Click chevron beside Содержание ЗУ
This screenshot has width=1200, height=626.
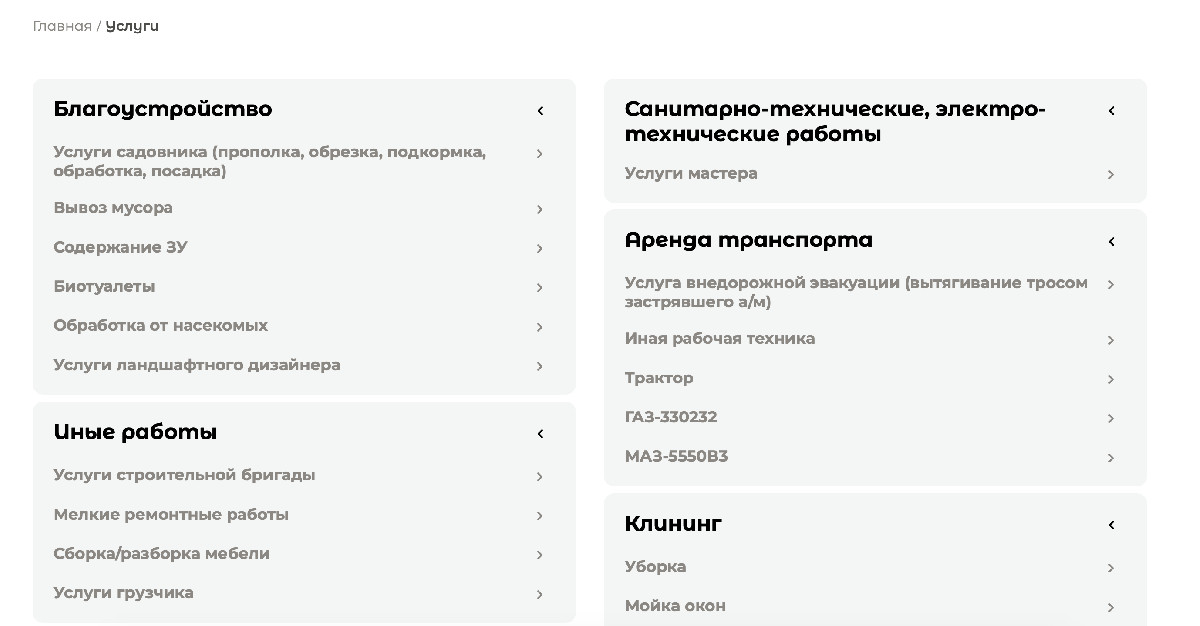pos(540,249)
